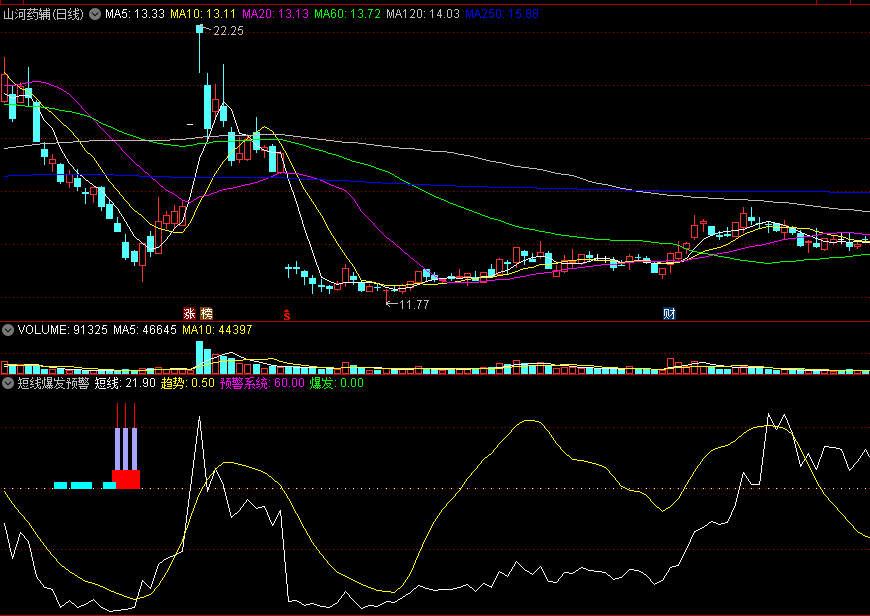Click the red S marker icon
Viewport: 870px width, 616px height.
click(x=287, y=315)
